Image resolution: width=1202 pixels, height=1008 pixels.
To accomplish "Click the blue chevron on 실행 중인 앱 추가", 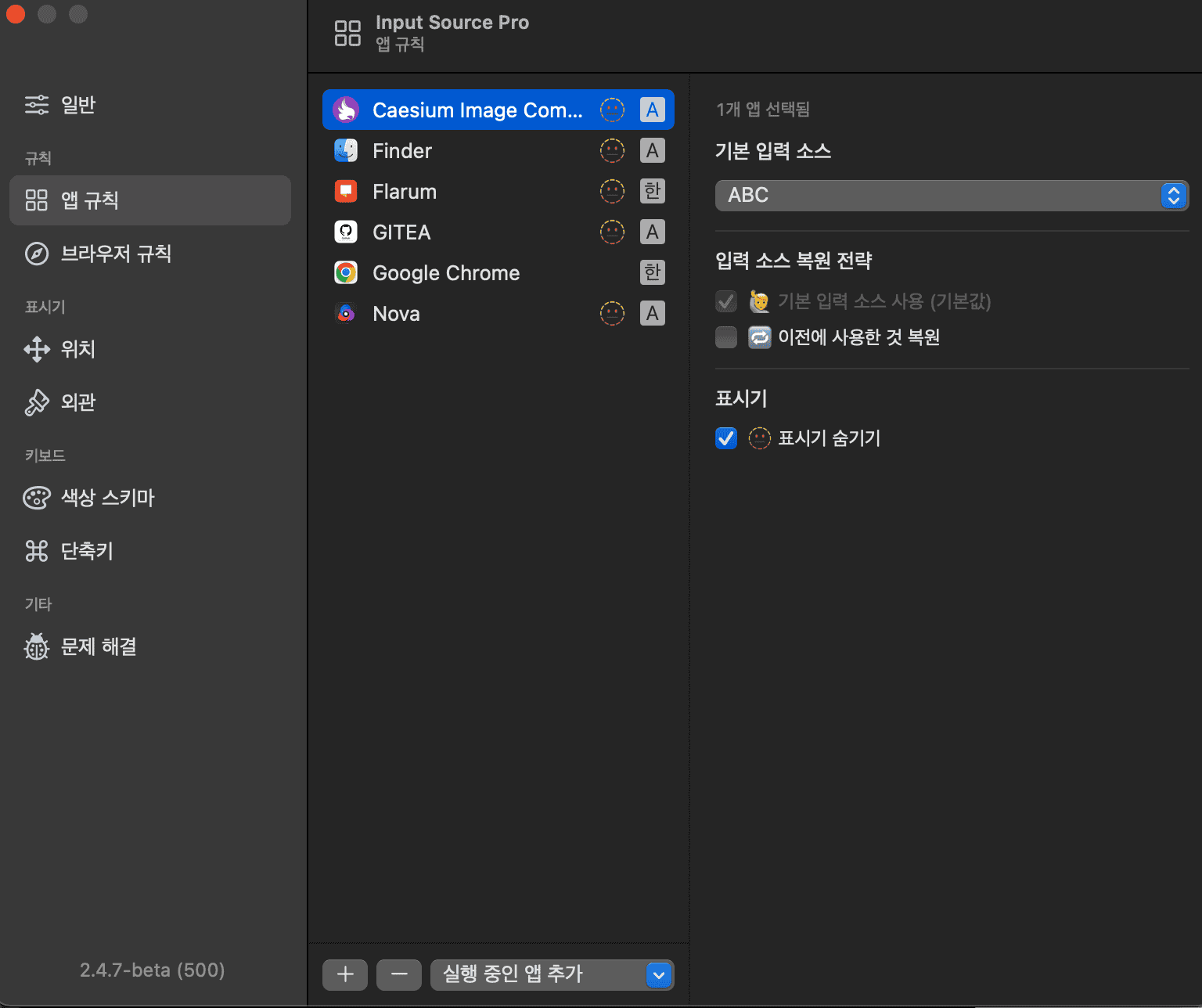I will pos(659,974).
